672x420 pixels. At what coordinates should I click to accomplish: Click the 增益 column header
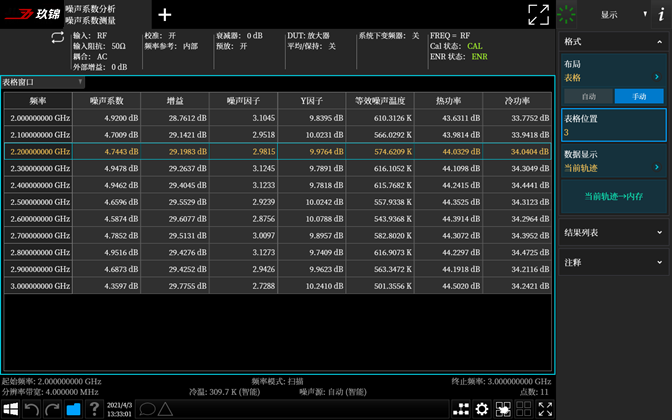(175, 101)
